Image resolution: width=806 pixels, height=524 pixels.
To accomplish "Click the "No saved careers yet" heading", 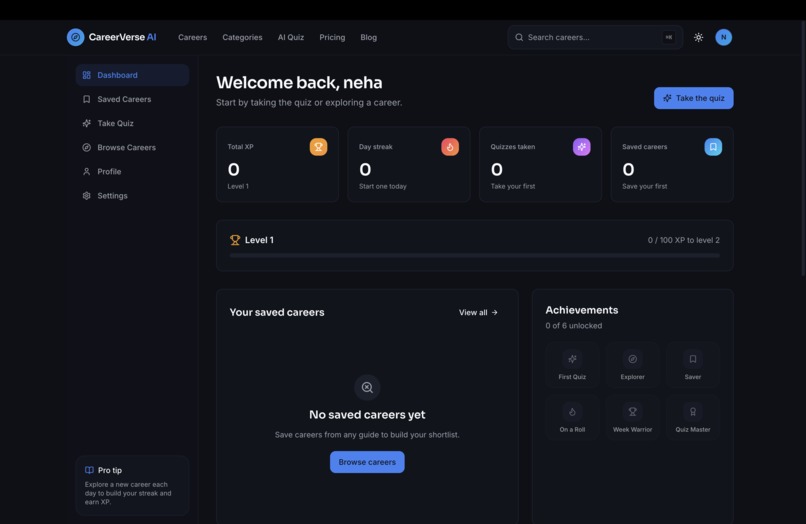I will coord(367,414).
